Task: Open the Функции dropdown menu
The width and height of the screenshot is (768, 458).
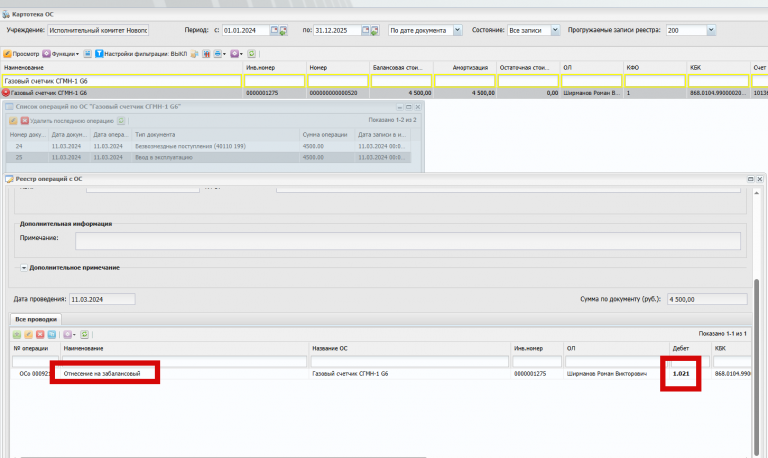Action: click(61, 54)
